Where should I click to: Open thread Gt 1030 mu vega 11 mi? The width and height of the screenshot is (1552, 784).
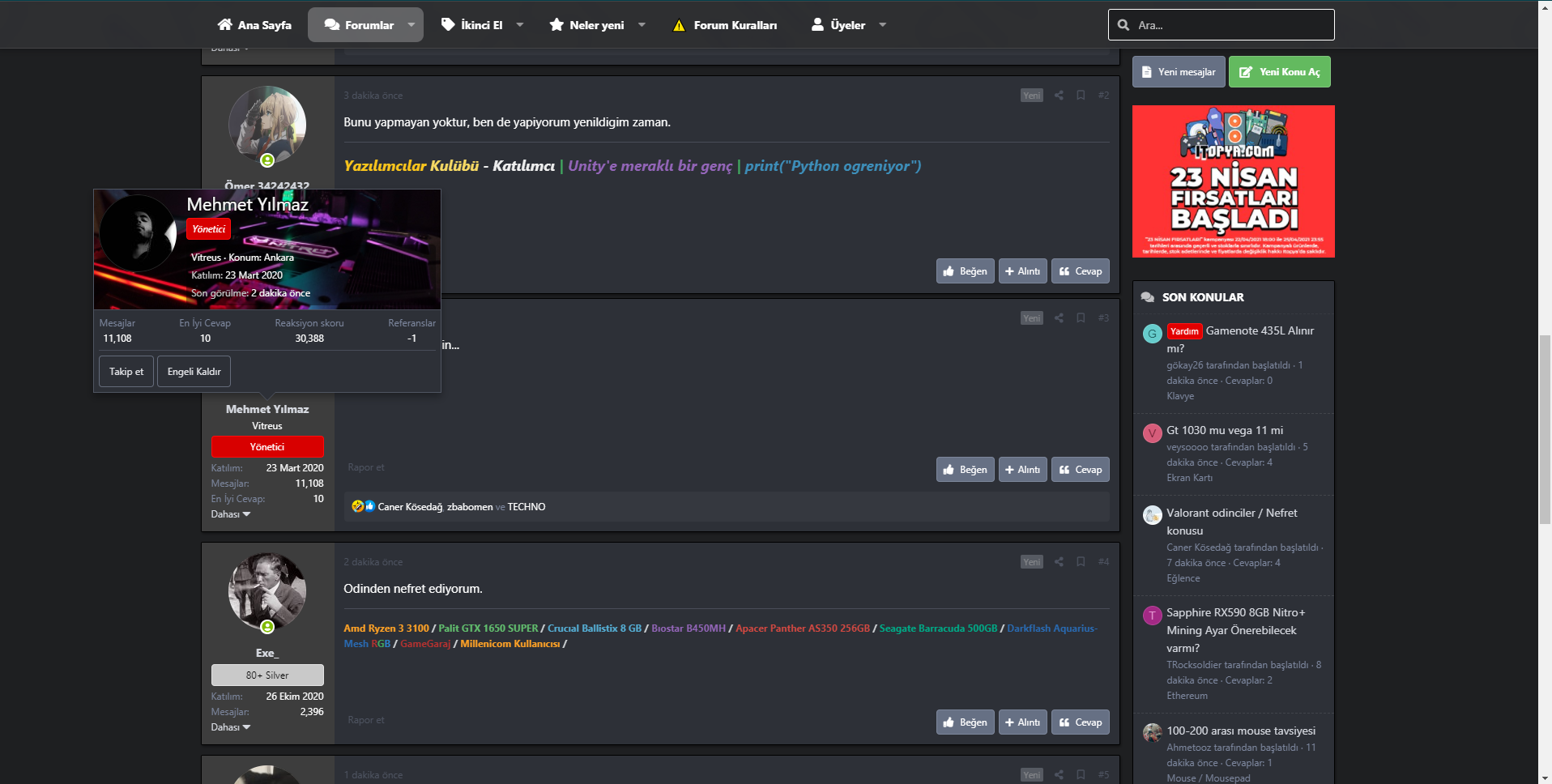click(x=1225, y=430)
